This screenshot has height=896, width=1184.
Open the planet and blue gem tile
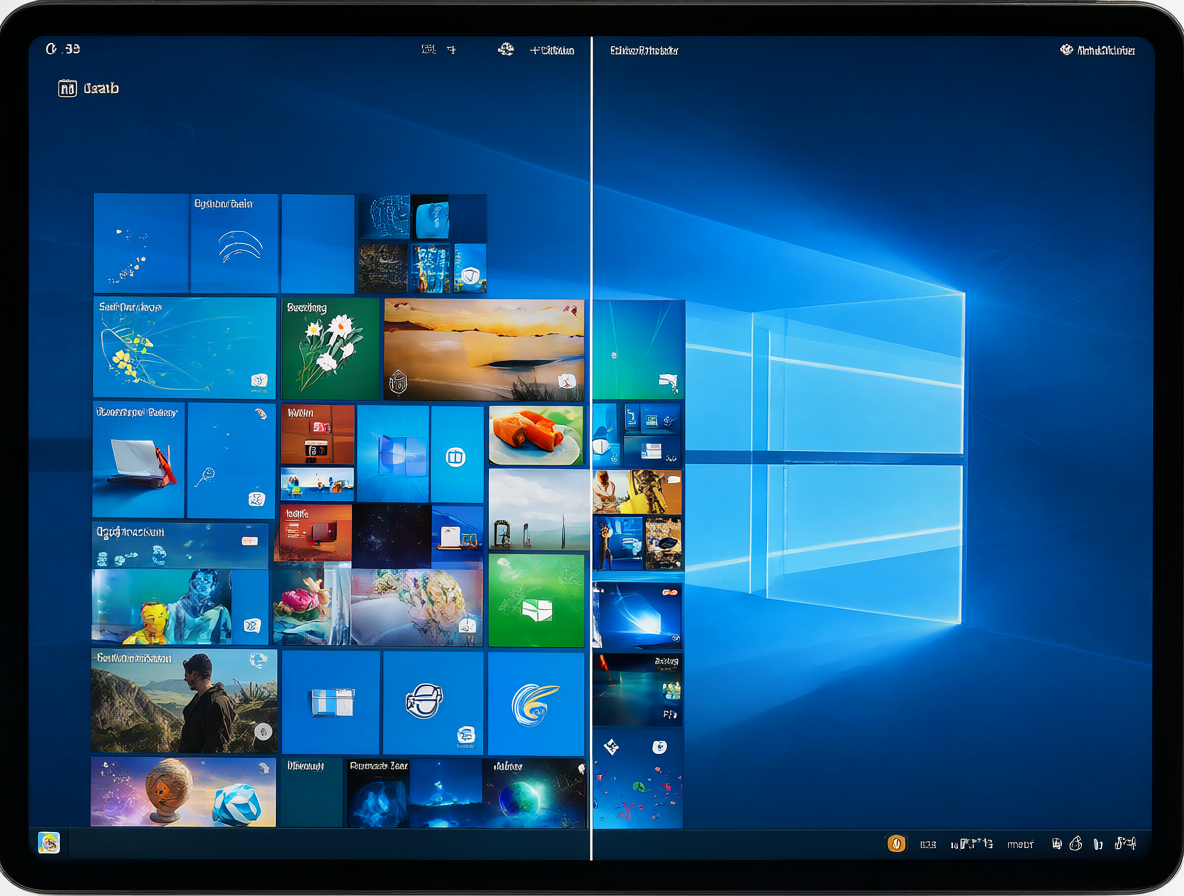coord(183,792)
